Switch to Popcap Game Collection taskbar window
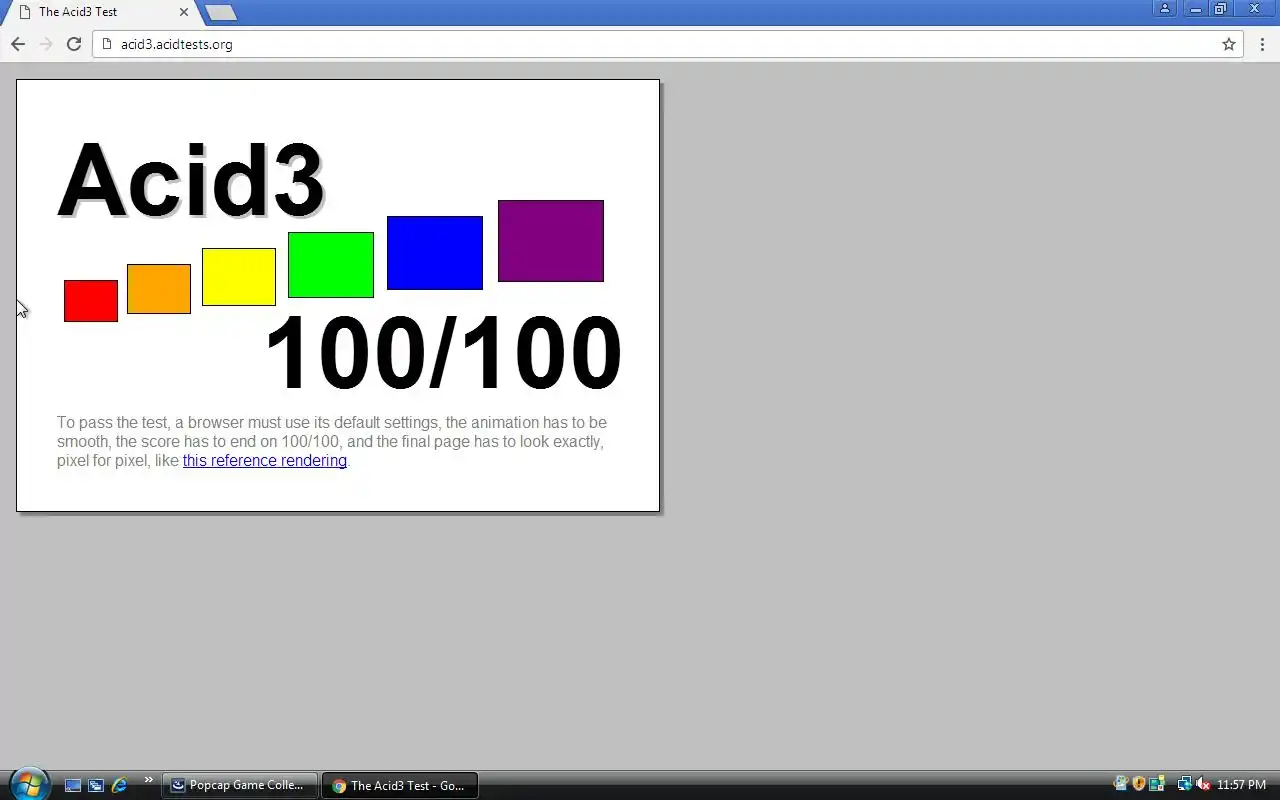 coord(240,786)
